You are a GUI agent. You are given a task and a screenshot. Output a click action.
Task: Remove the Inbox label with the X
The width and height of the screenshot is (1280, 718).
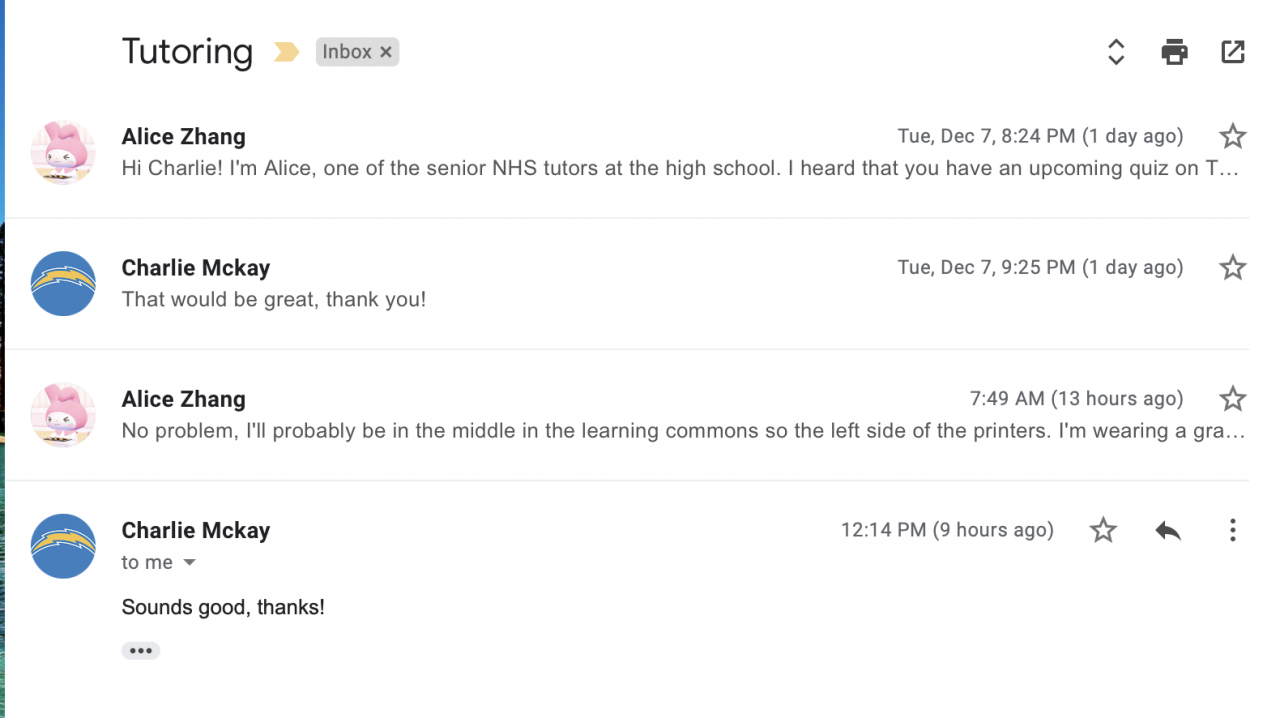386,52
